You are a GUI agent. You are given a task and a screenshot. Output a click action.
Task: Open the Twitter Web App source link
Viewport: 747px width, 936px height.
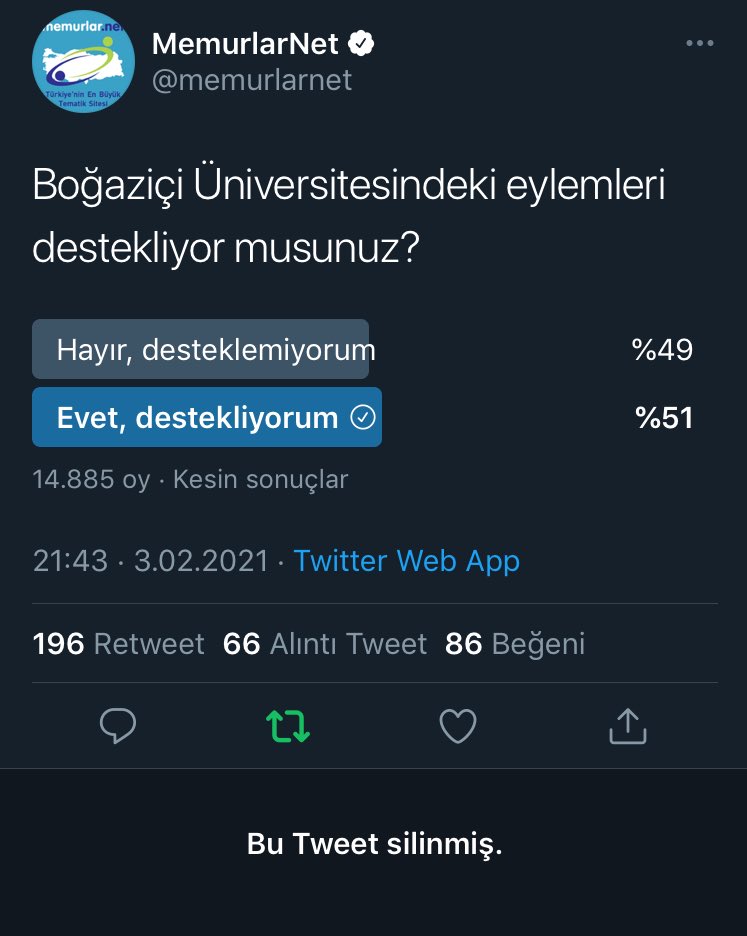(x=406, y=561)
